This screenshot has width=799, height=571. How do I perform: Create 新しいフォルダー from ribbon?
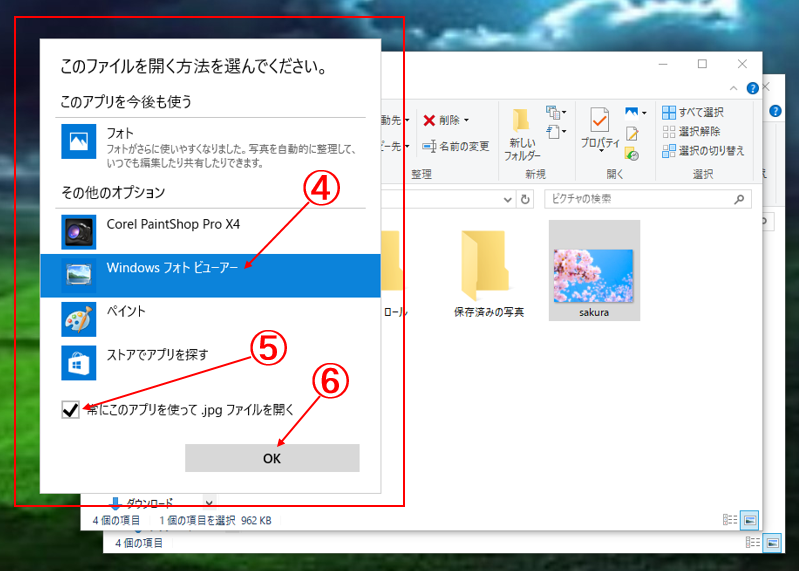522,134
